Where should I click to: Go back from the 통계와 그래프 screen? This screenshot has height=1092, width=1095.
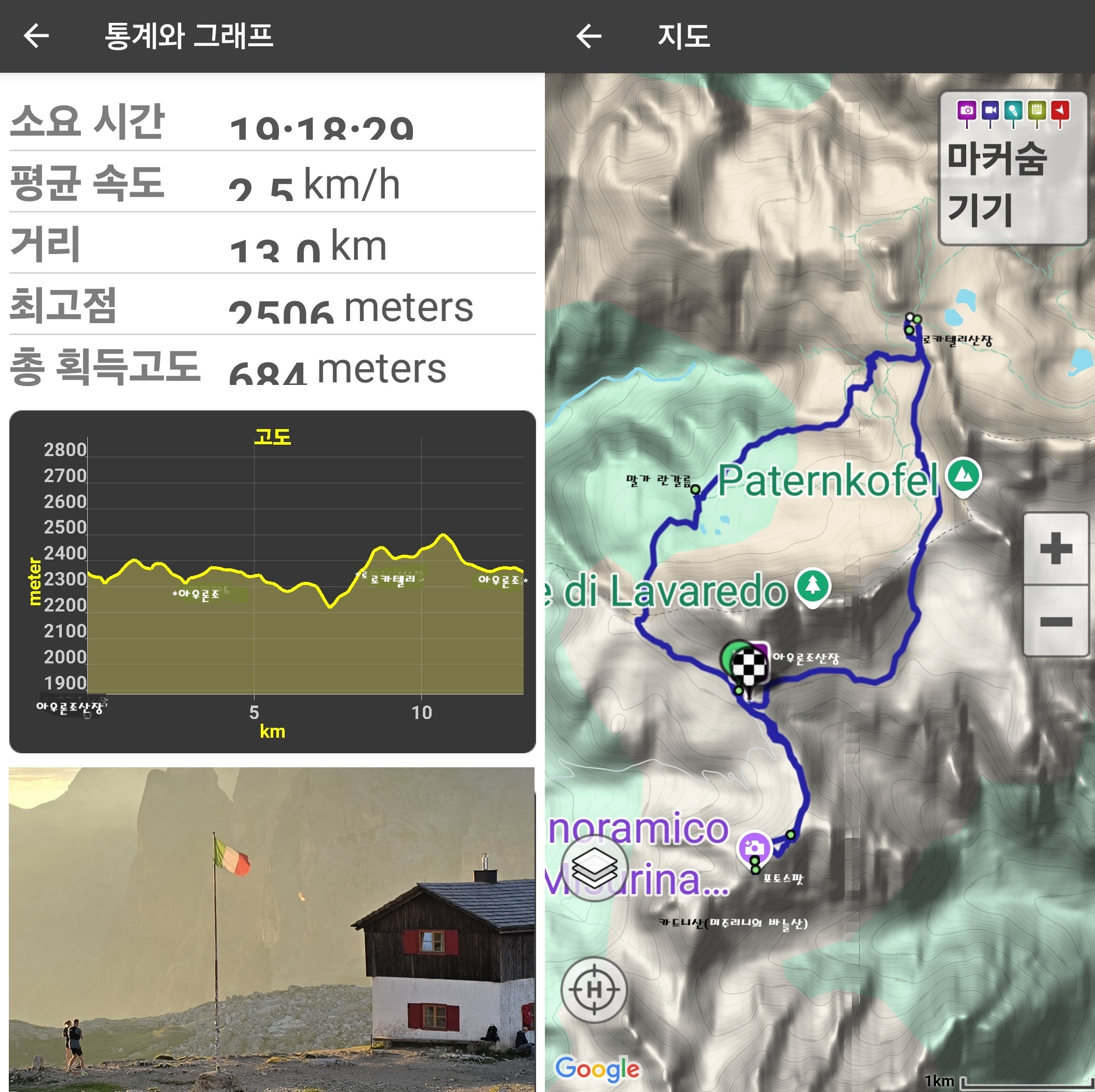(x=36, y=36)
